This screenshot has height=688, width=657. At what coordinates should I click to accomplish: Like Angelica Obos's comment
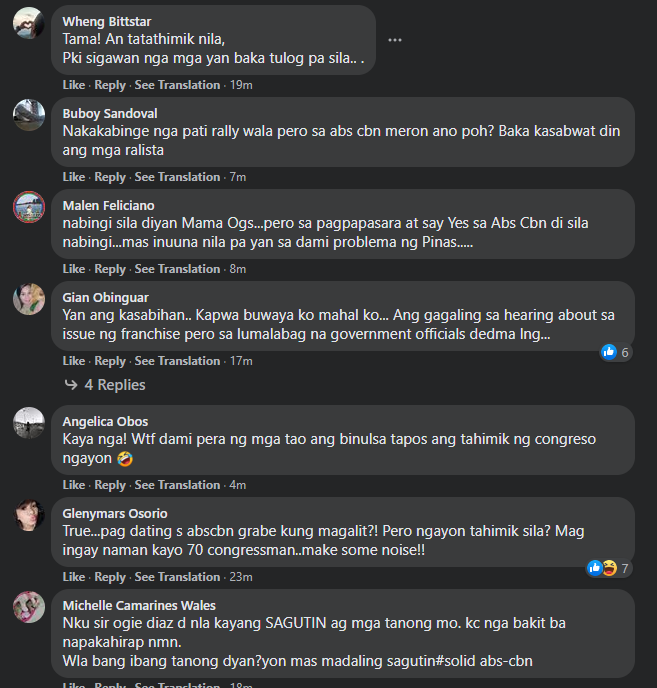pos(74,485)
